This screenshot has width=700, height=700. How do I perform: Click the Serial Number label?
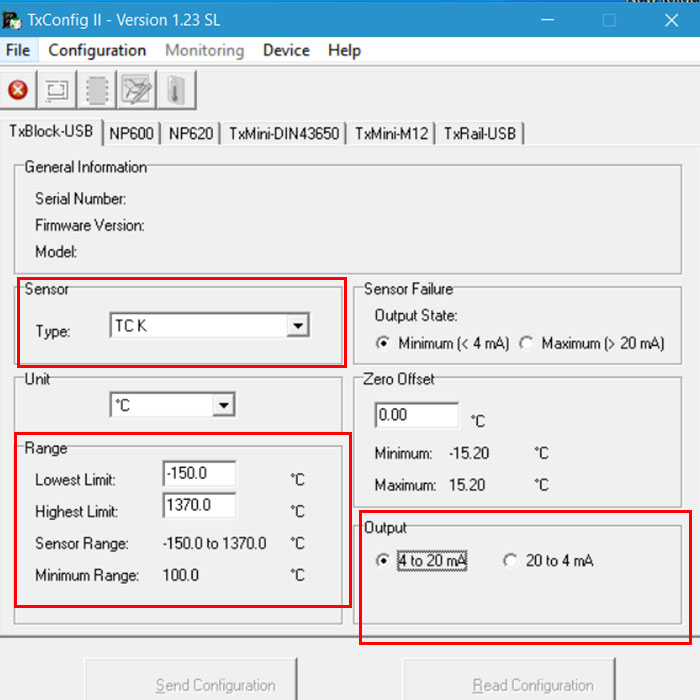point(80,199)
